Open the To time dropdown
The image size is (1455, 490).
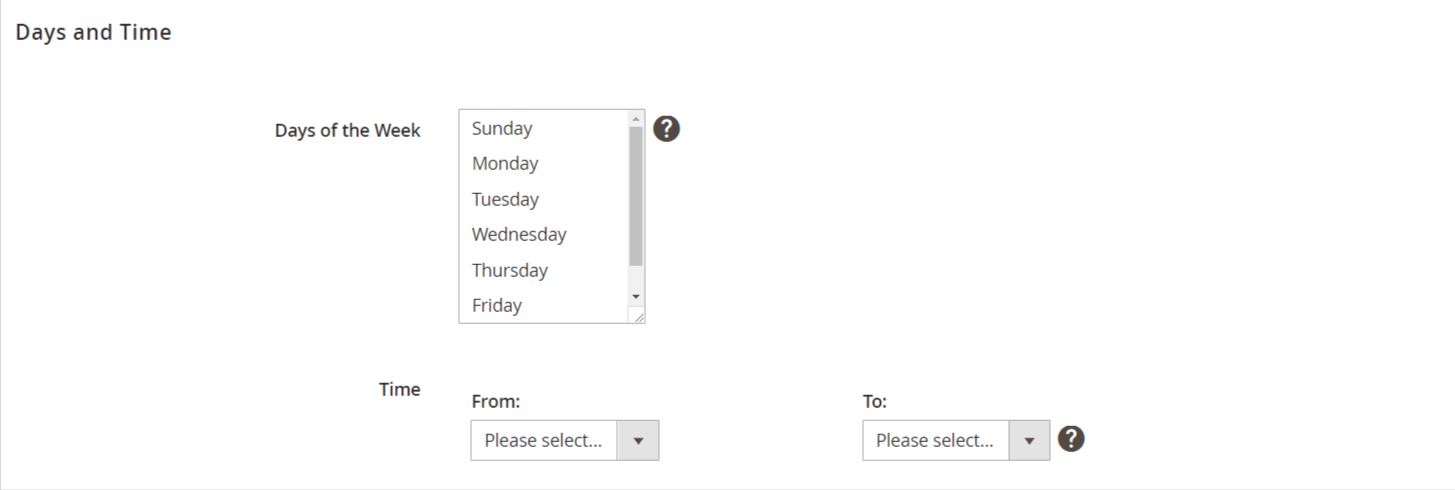tap(956, 440)
